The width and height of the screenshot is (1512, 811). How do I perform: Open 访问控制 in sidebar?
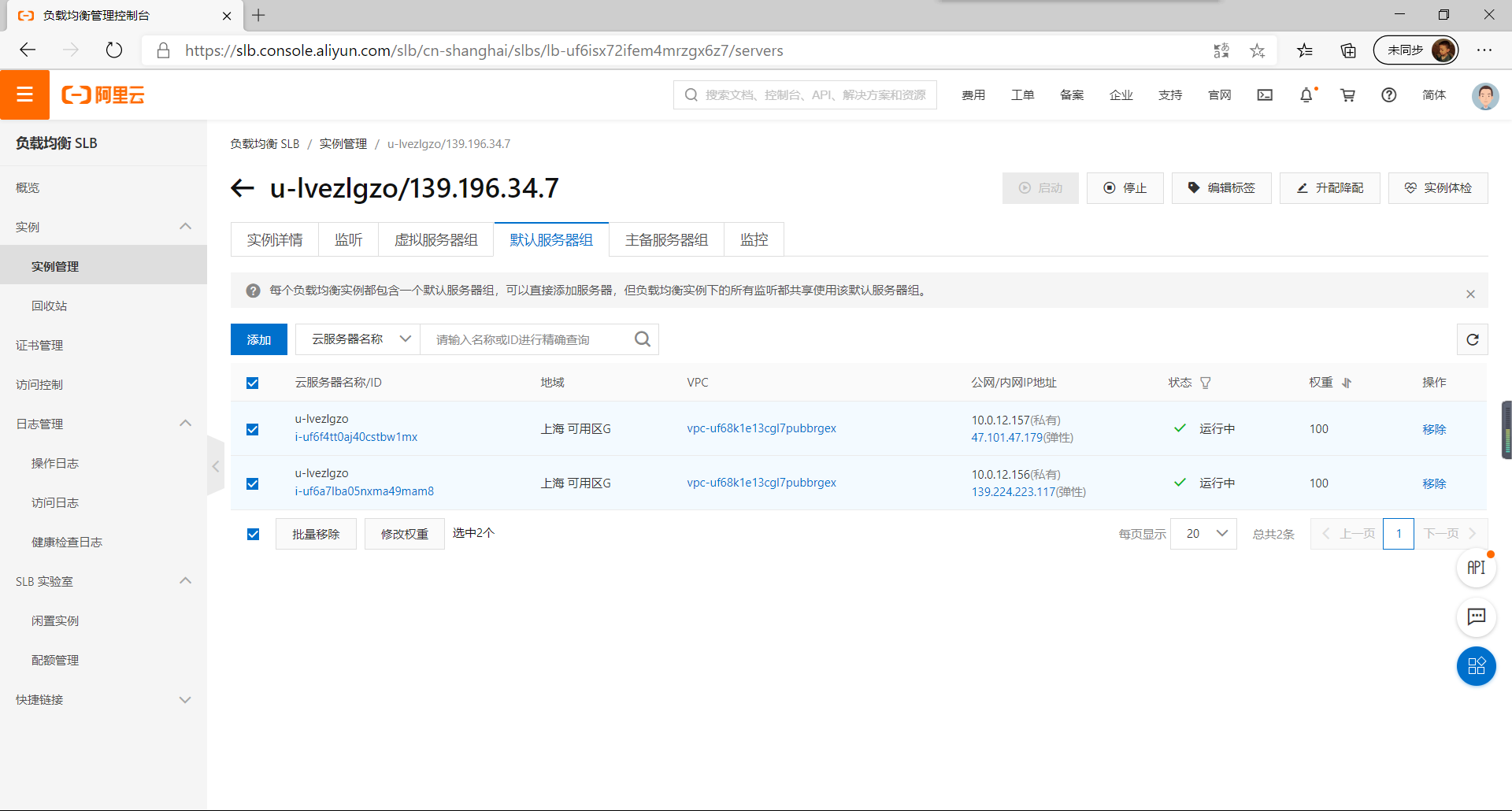[x=39, y=384]
